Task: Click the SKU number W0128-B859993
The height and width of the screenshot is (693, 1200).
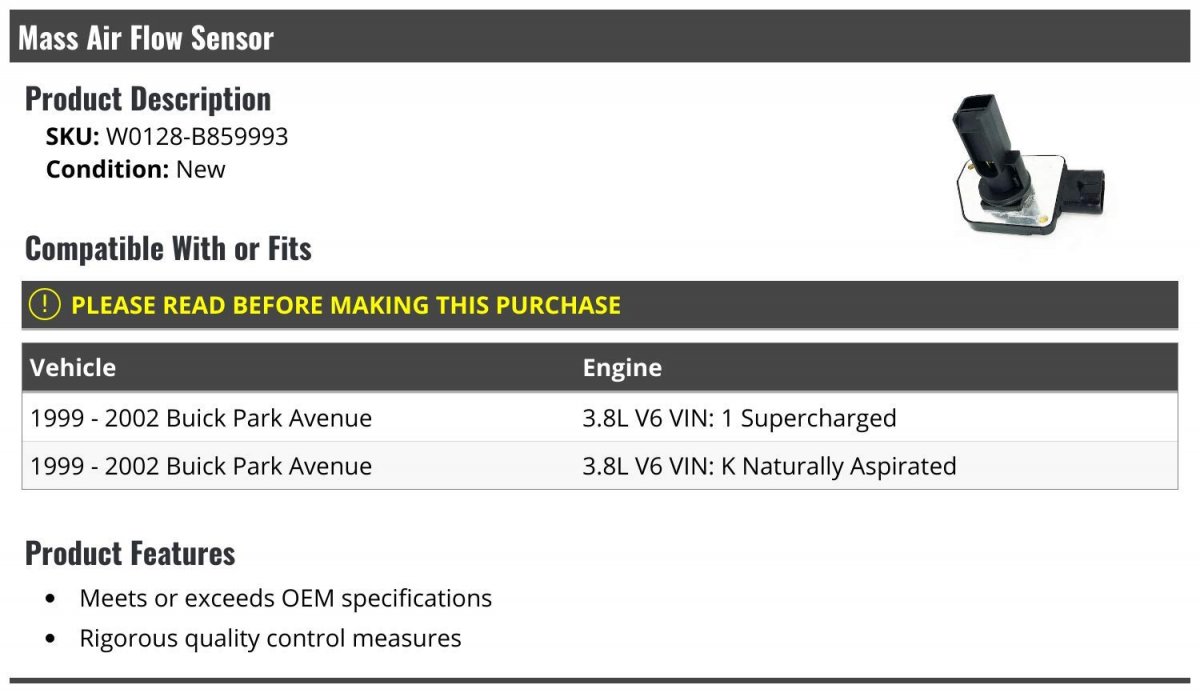Action: 197,137
